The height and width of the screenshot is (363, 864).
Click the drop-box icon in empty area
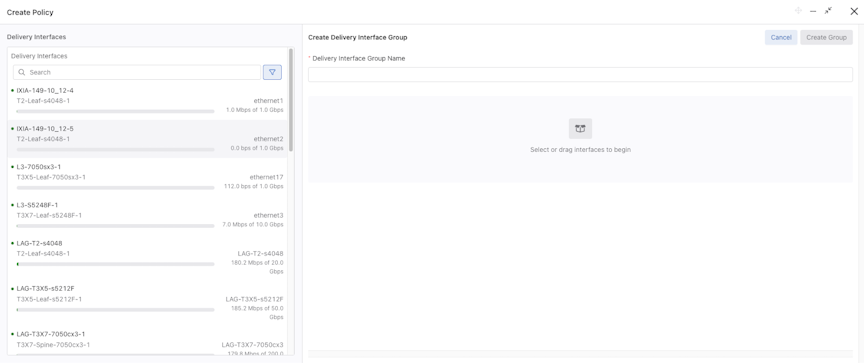580,128
